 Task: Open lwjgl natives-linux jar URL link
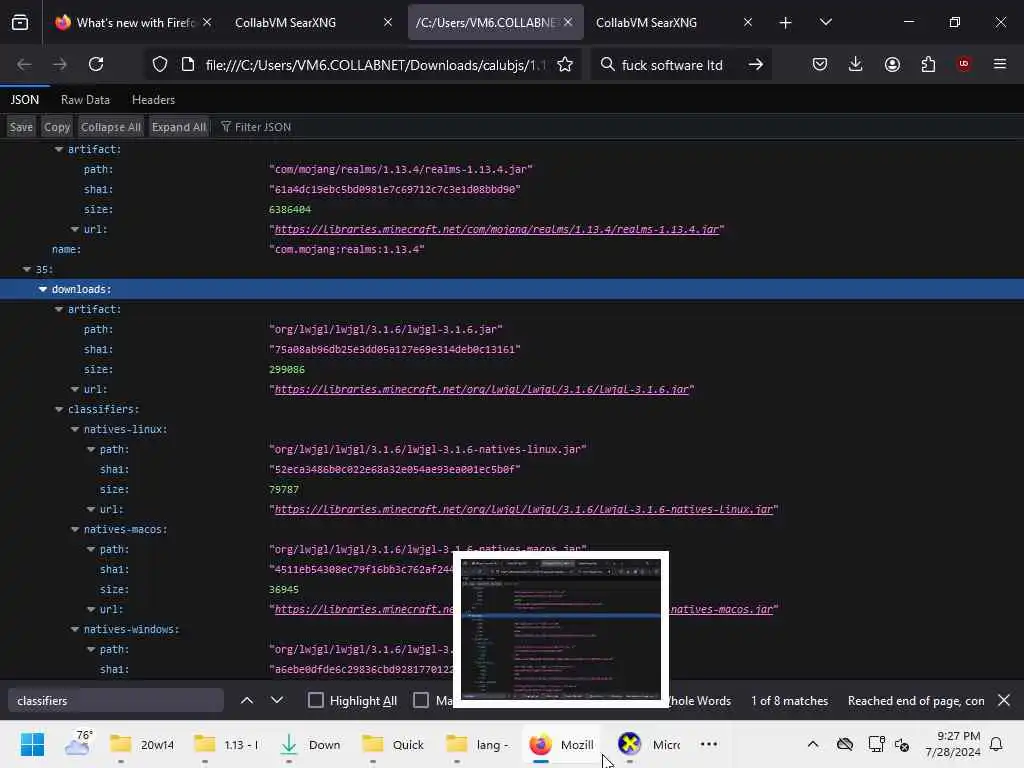pyautogui.click(x=524, y=509)
